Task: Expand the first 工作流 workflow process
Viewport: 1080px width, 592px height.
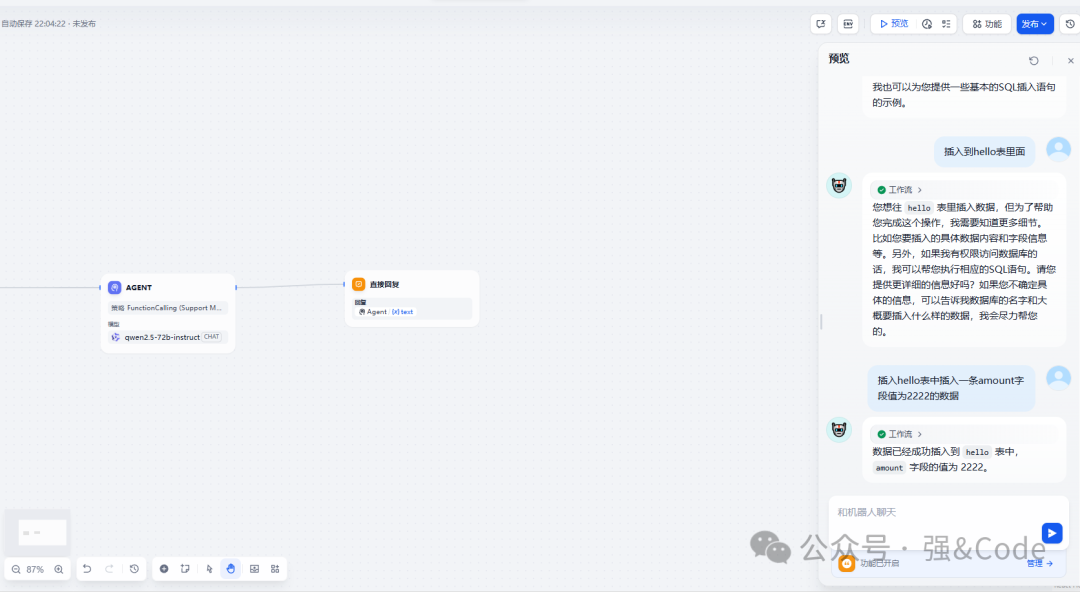Action: (x=900, y=190)
